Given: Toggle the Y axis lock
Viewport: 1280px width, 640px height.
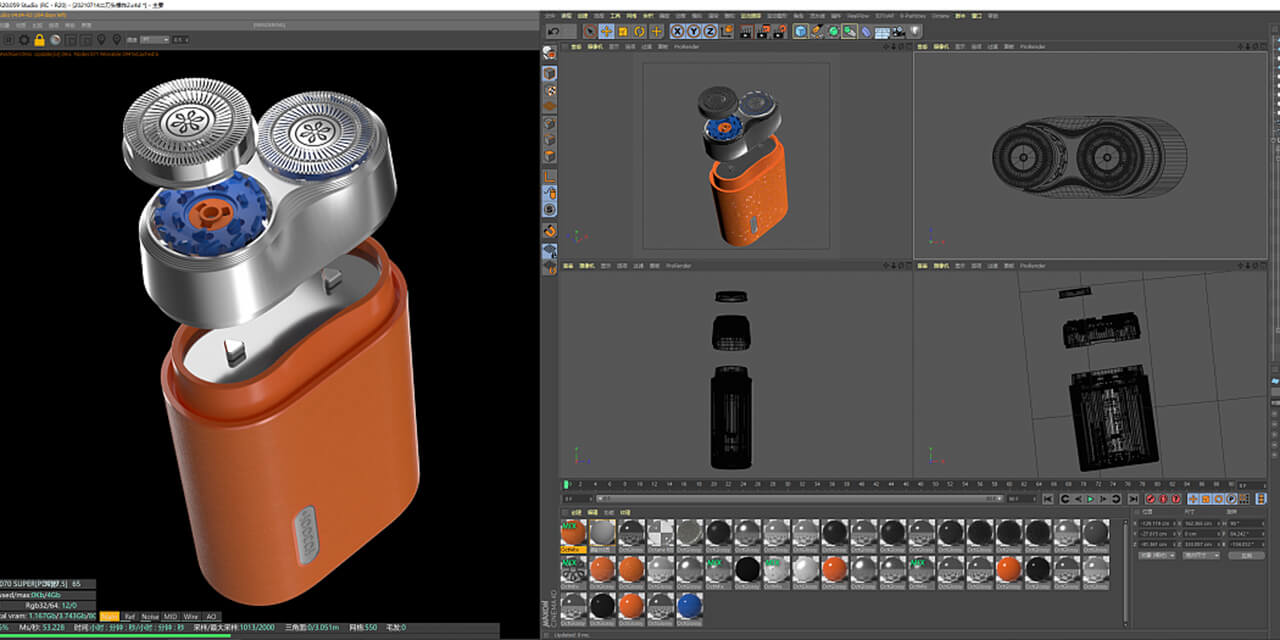Looking at the screenshot, I should tap(693, 31).
